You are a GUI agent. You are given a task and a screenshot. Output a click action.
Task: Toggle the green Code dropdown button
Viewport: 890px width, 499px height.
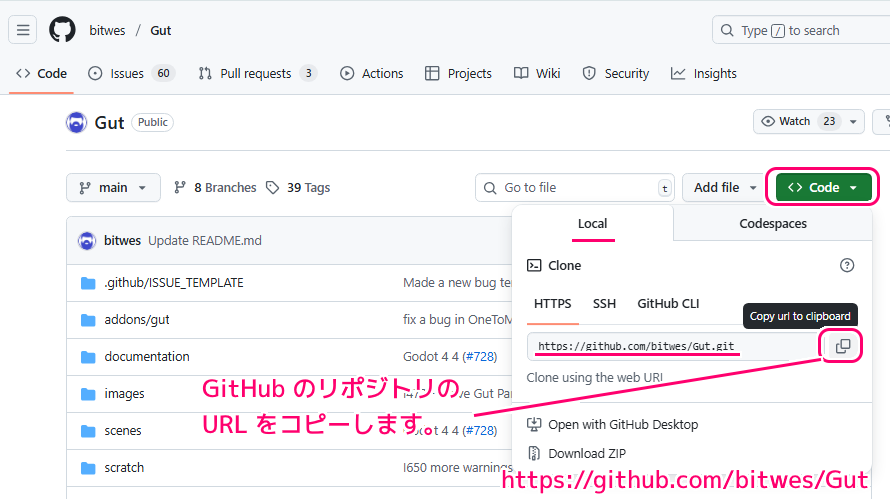tap(823, 187)
